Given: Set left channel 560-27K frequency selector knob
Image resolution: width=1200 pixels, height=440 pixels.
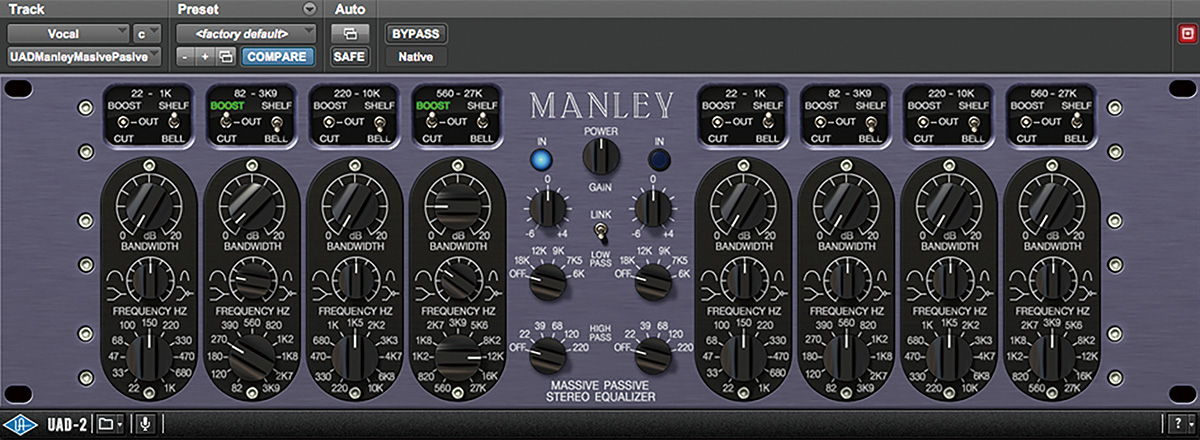Looking at the screenshot, I should pyautogui.click(x=456, y=358).
